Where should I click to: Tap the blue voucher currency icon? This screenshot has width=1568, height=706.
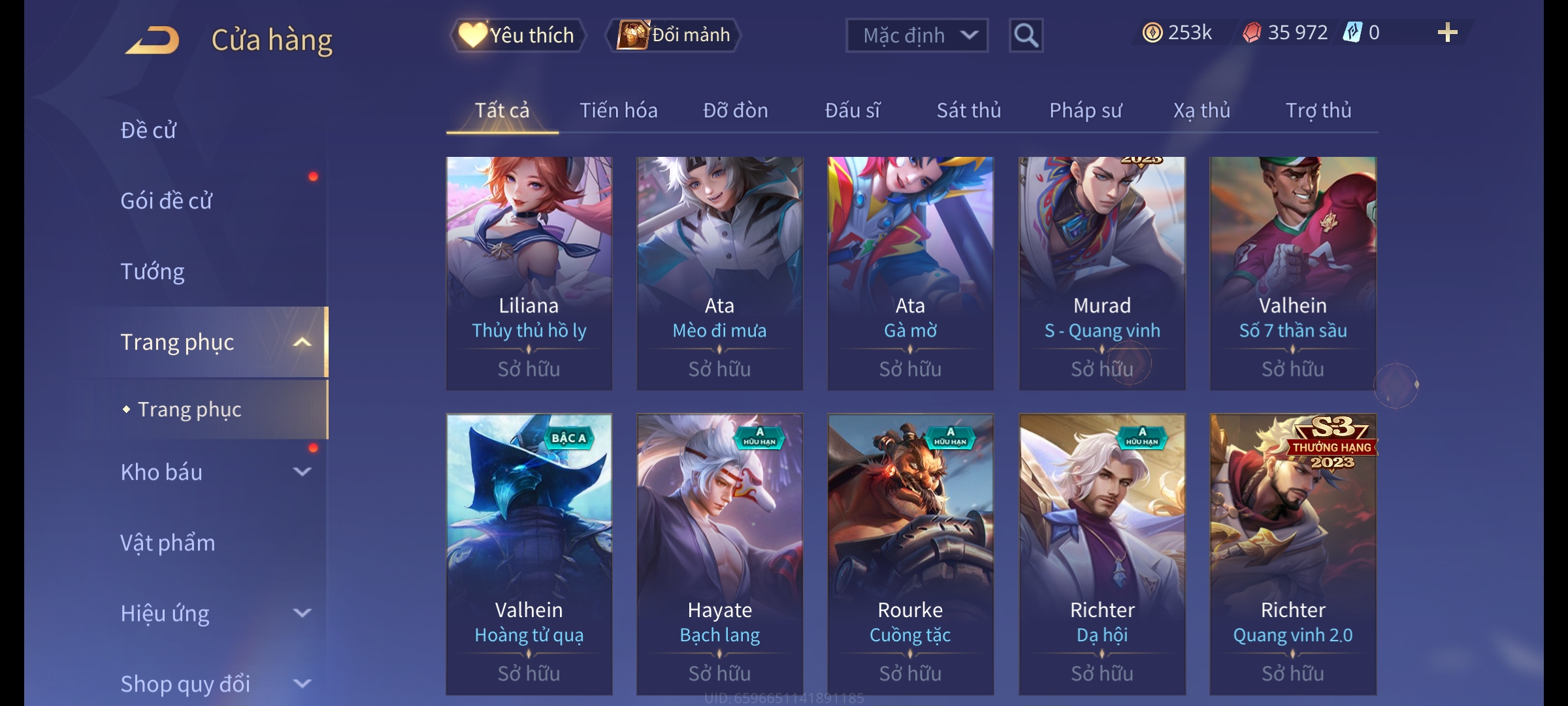(1352, 33)
